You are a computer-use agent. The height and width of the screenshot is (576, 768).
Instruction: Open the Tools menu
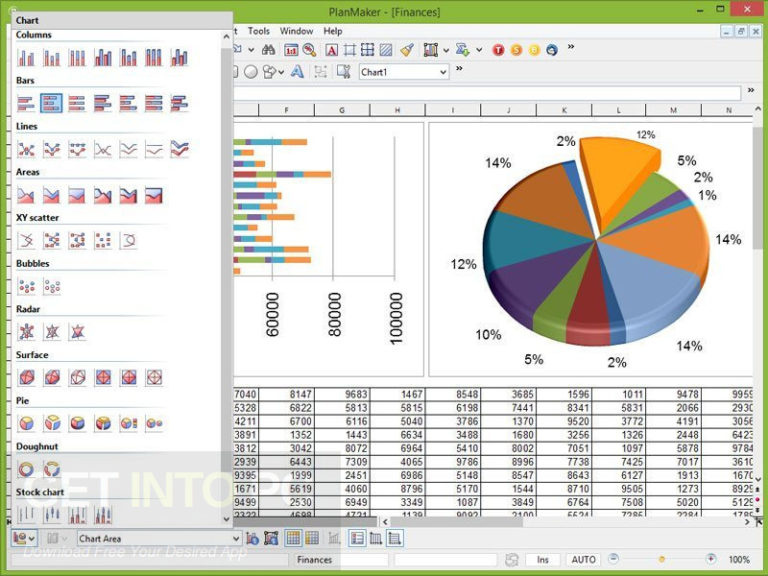coord(259,31)
